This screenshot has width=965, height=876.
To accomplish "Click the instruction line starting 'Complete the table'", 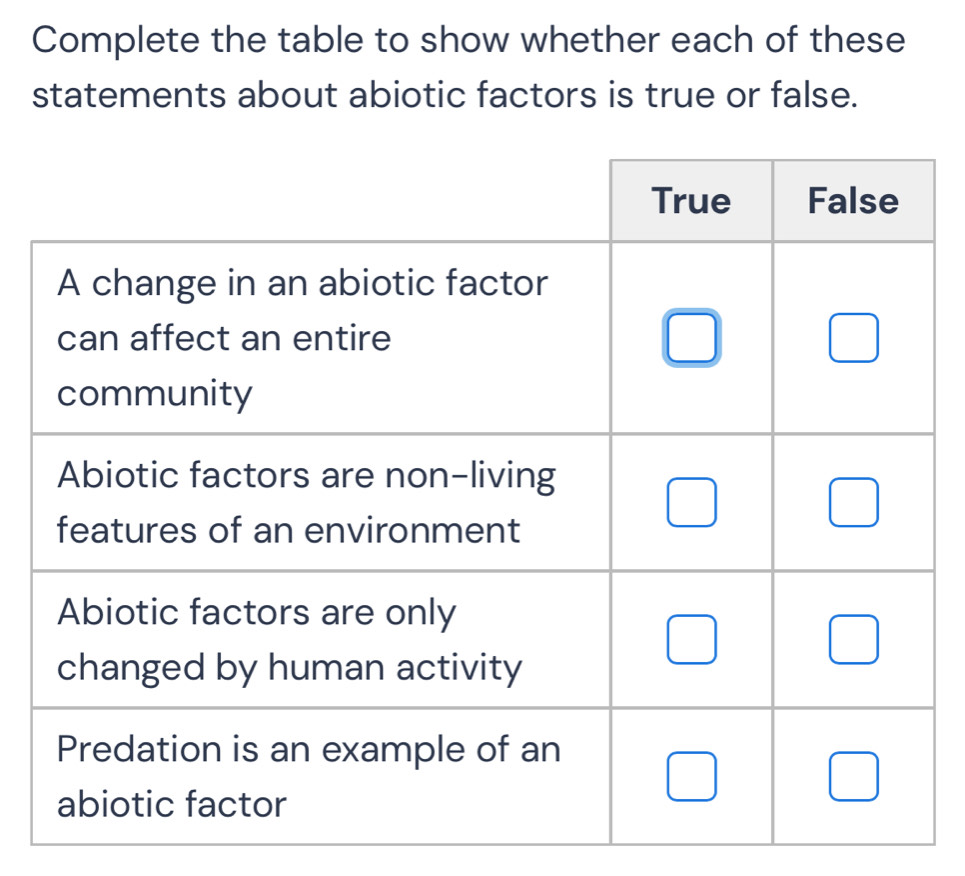I will pyautogui.click(x=468, y=41).
